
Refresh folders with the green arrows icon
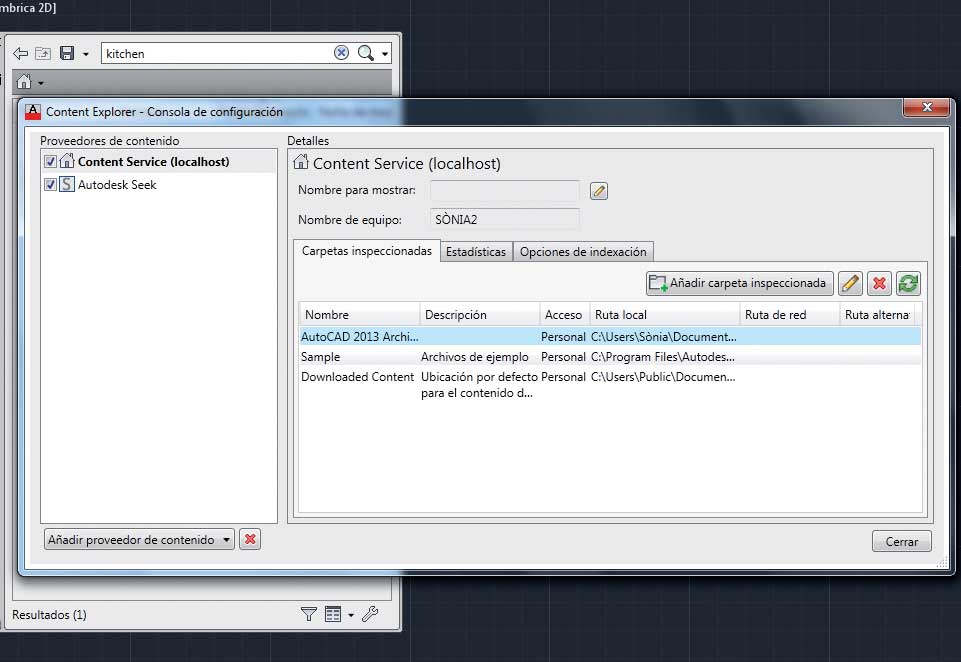click(x=908, y=283)
